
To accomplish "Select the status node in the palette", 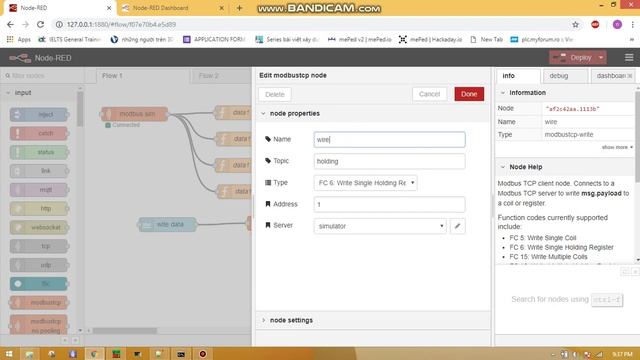I will [39, 152].
